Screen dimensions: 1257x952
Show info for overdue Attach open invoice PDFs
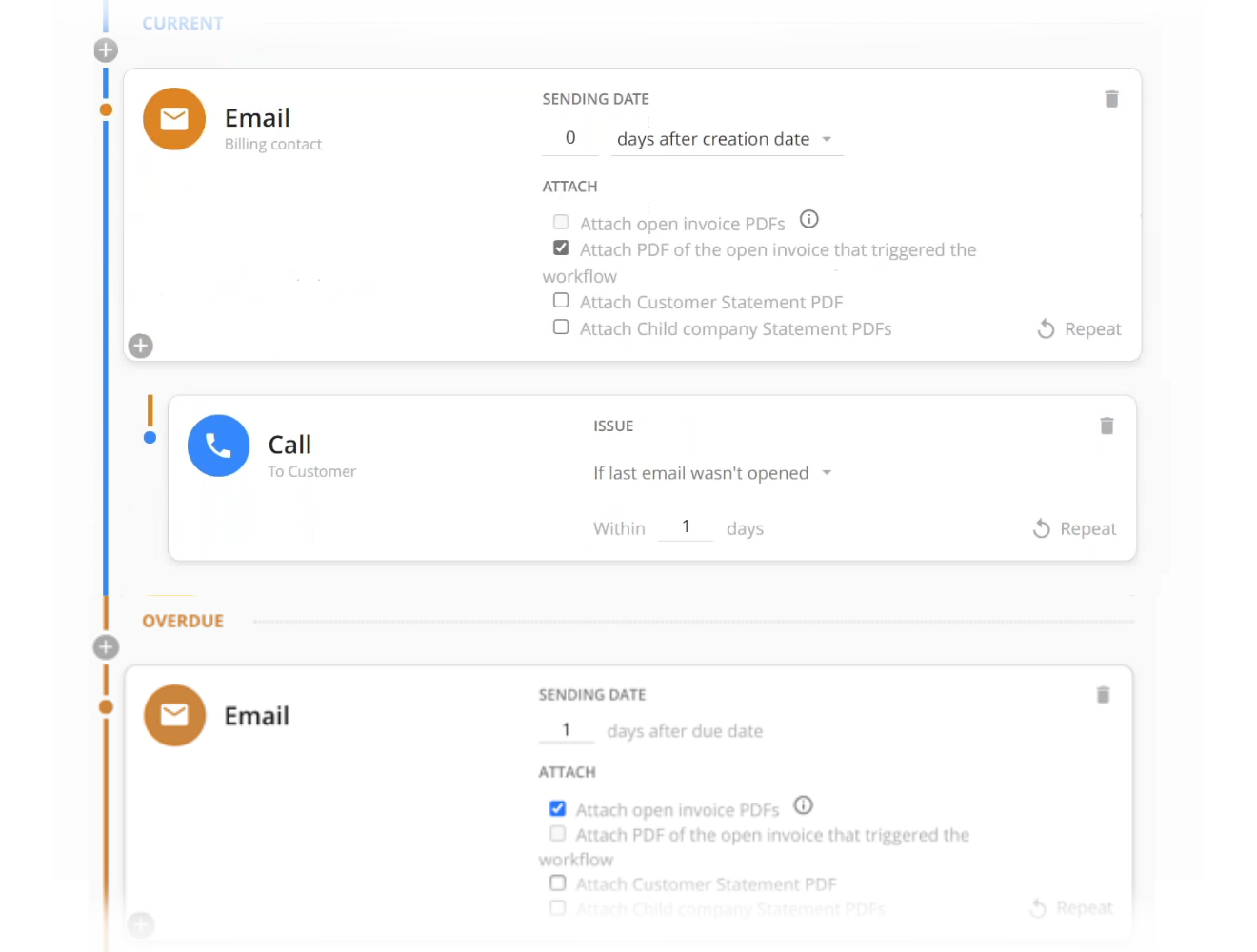coord(803,805)
